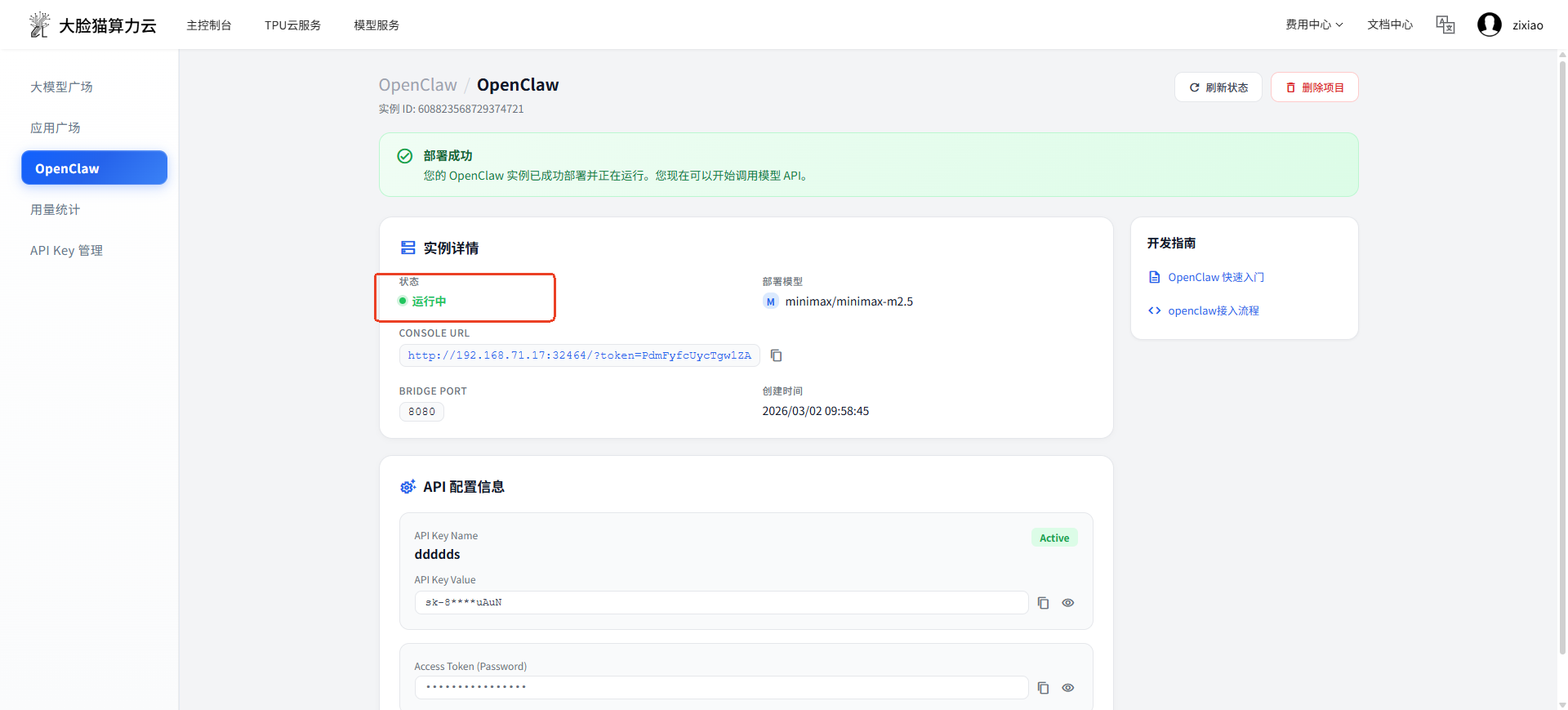Image resolution: width=1568 pixels, height=710 pixels.
Task: Click the 实例详情 section icon
Action: 408,248
